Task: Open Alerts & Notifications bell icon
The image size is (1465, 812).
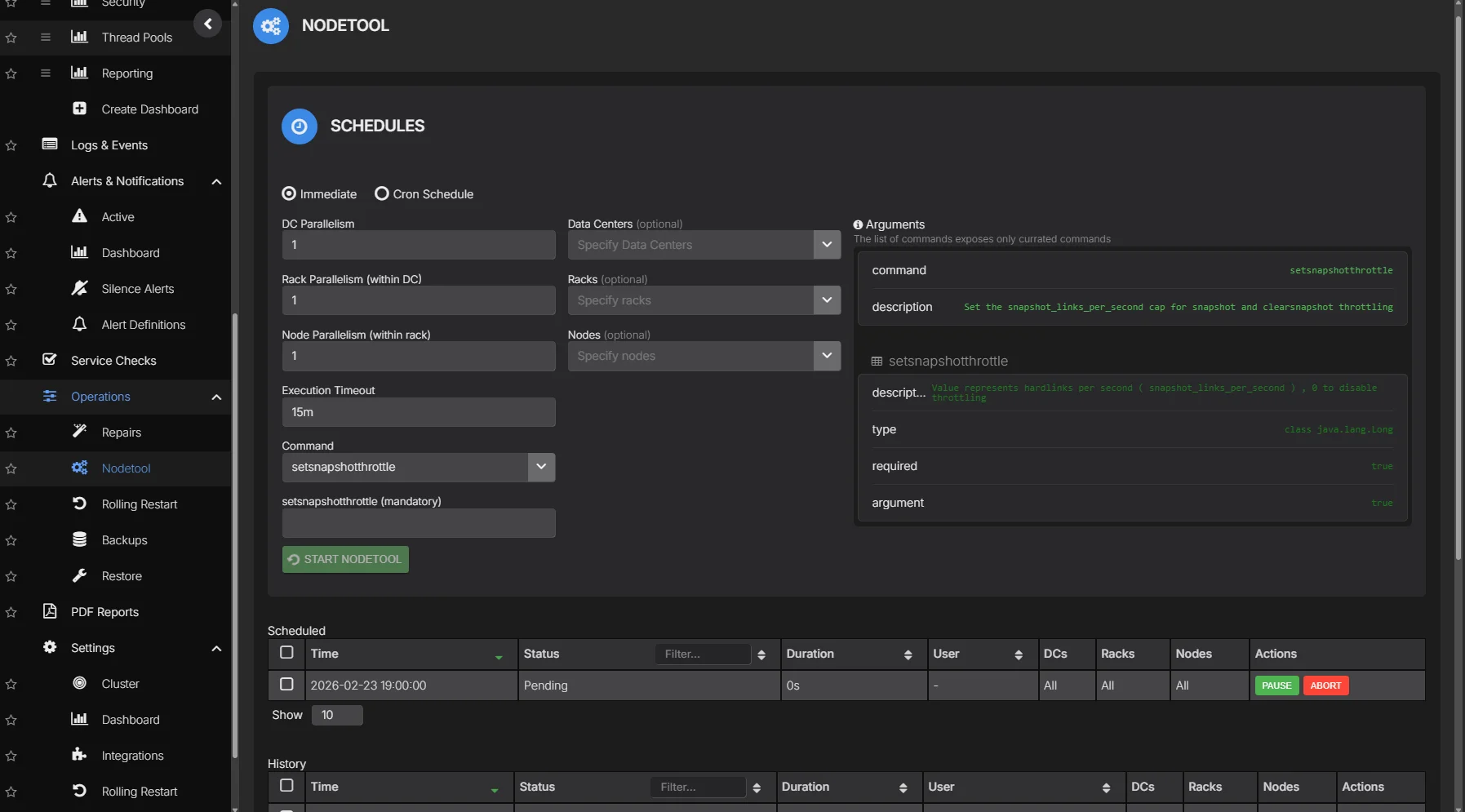Action: click(50, 180)
